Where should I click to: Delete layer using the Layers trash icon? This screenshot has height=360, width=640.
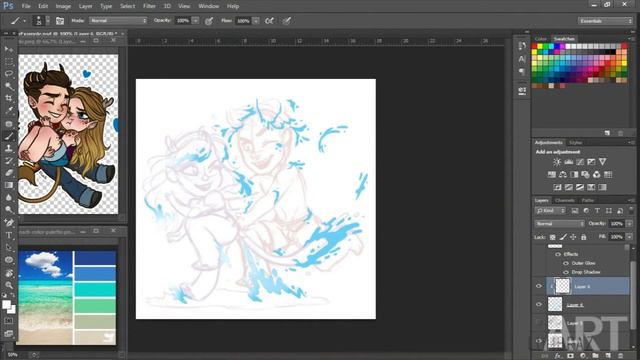pos(621,356)
